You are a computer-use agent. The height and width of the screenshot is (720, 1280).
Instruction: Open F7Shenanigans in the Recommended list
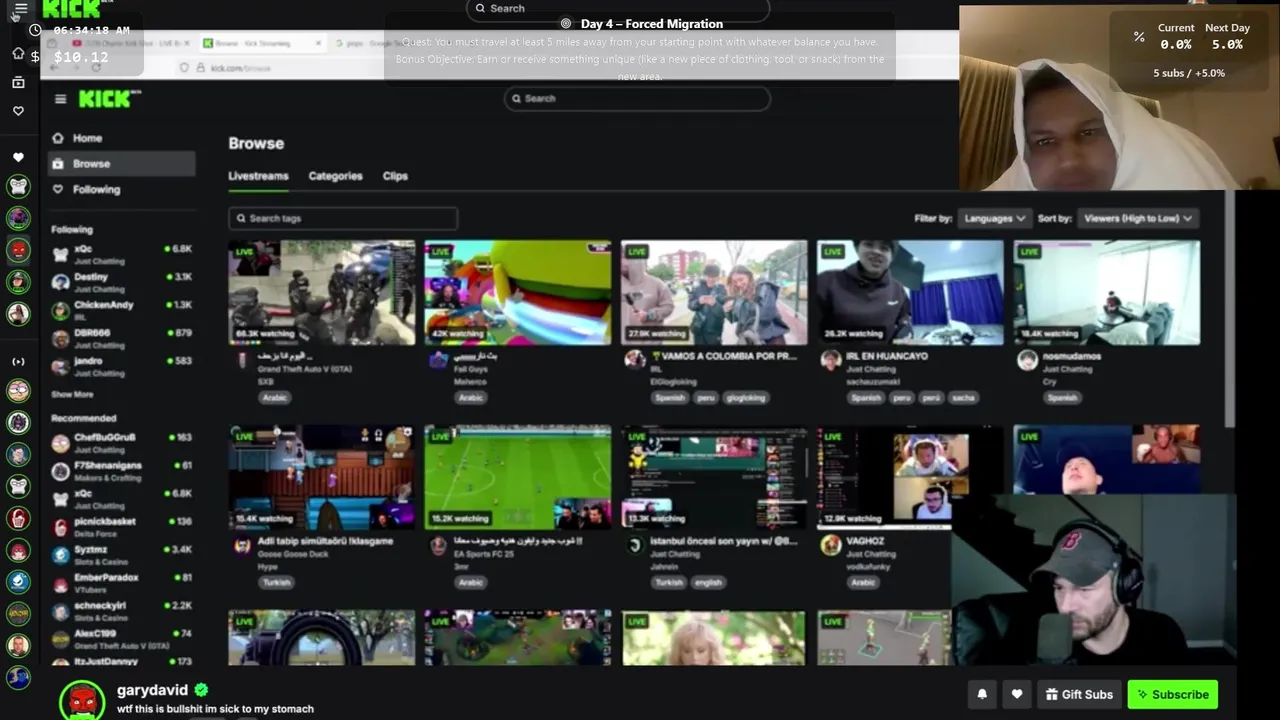point(122,470)
